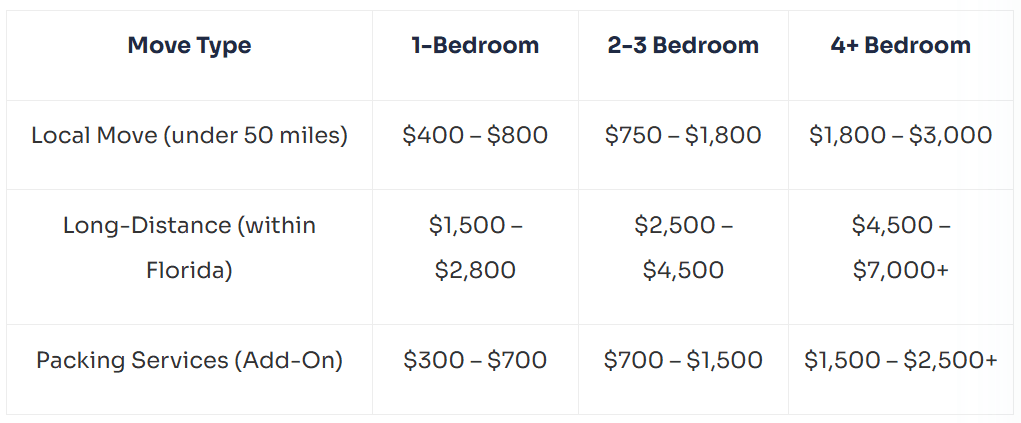Viewport: 1021px width, 423px height.
Task: Click the $1,800 – $3,000 price cell
Action: point(900,135)
